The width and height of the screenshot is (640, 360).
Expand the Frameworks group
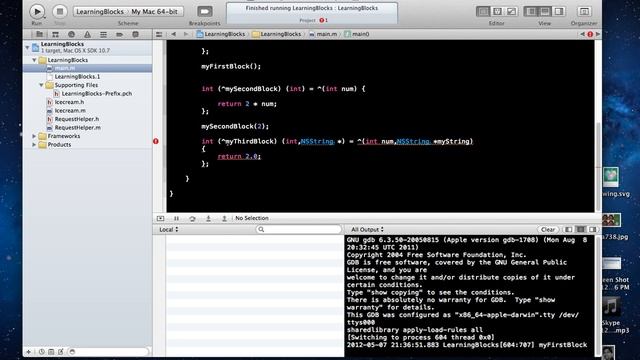tap(34, 136)
